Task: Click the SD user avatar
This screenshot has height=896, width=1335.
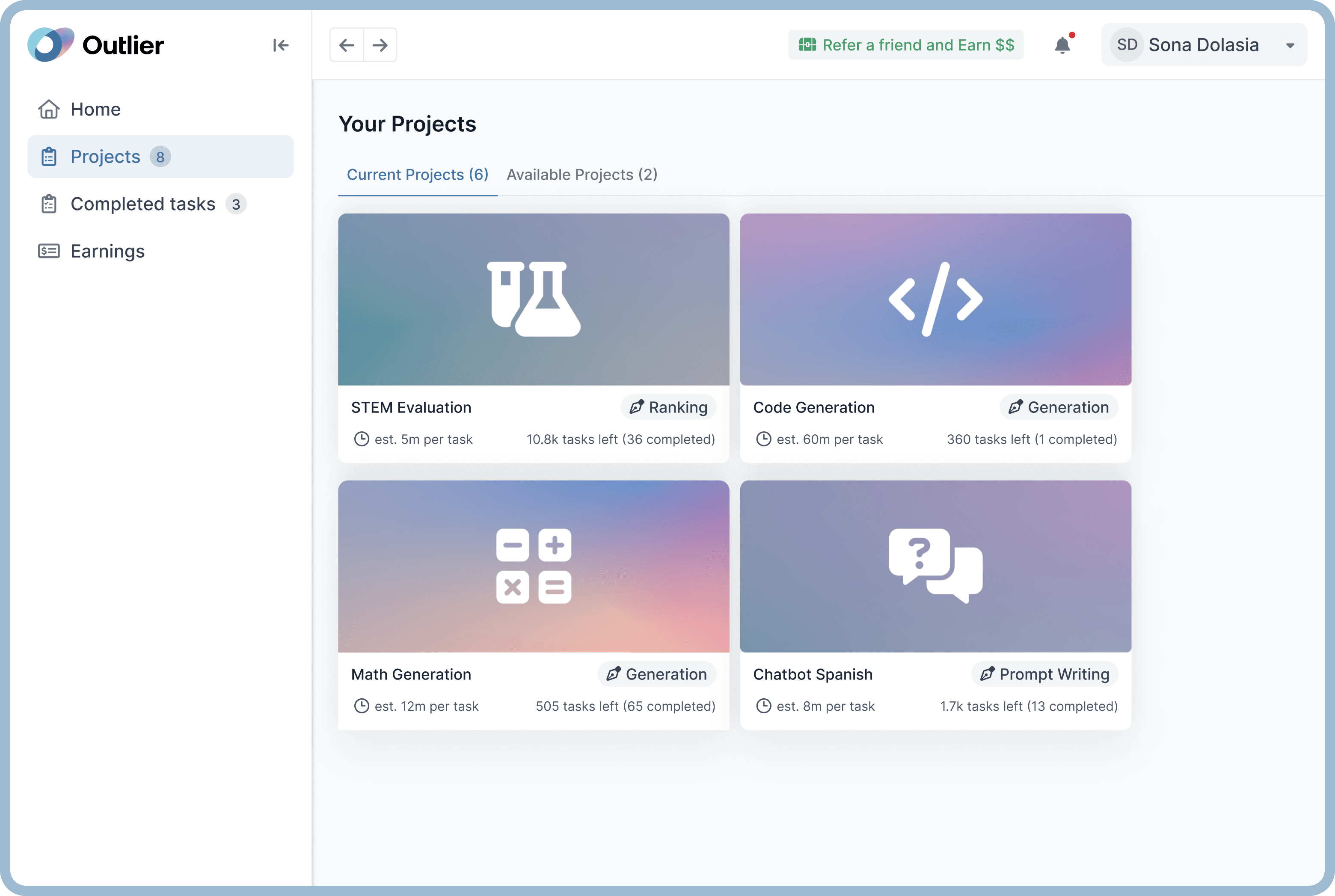Action: tap(1127, 45)
